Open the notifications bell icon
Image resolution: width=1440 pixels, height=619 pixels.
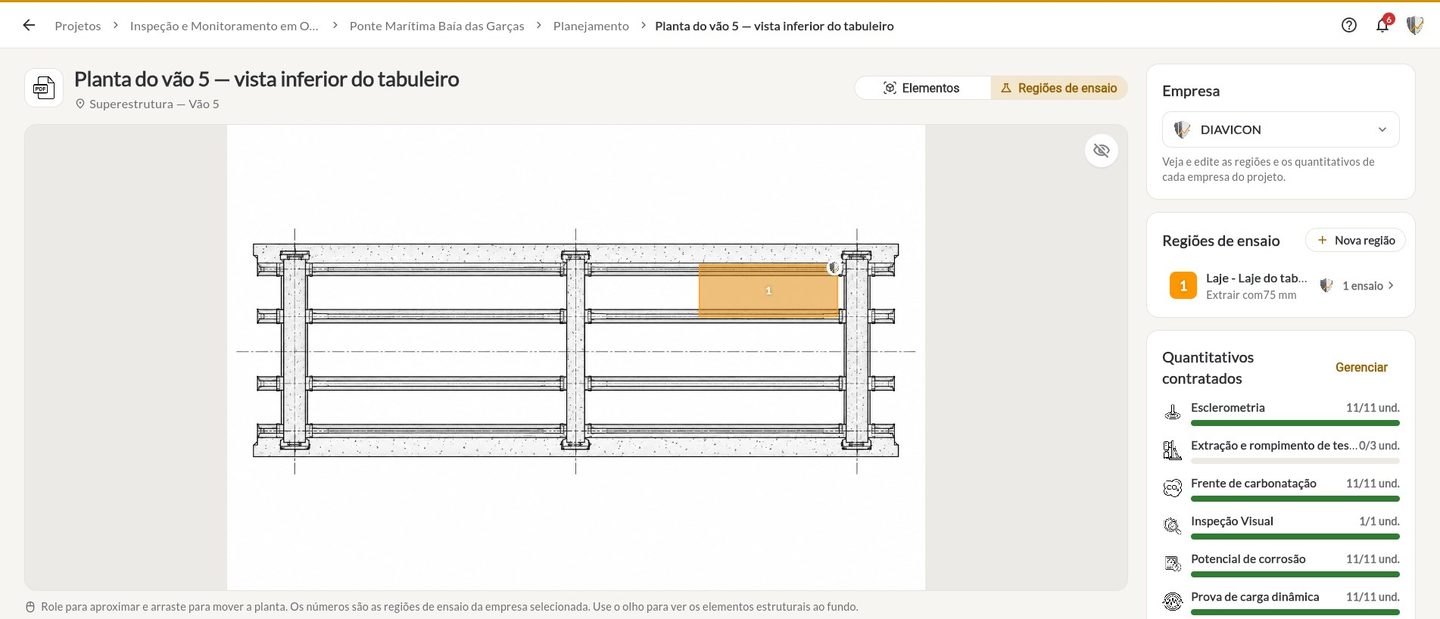tap(1383, 25)
